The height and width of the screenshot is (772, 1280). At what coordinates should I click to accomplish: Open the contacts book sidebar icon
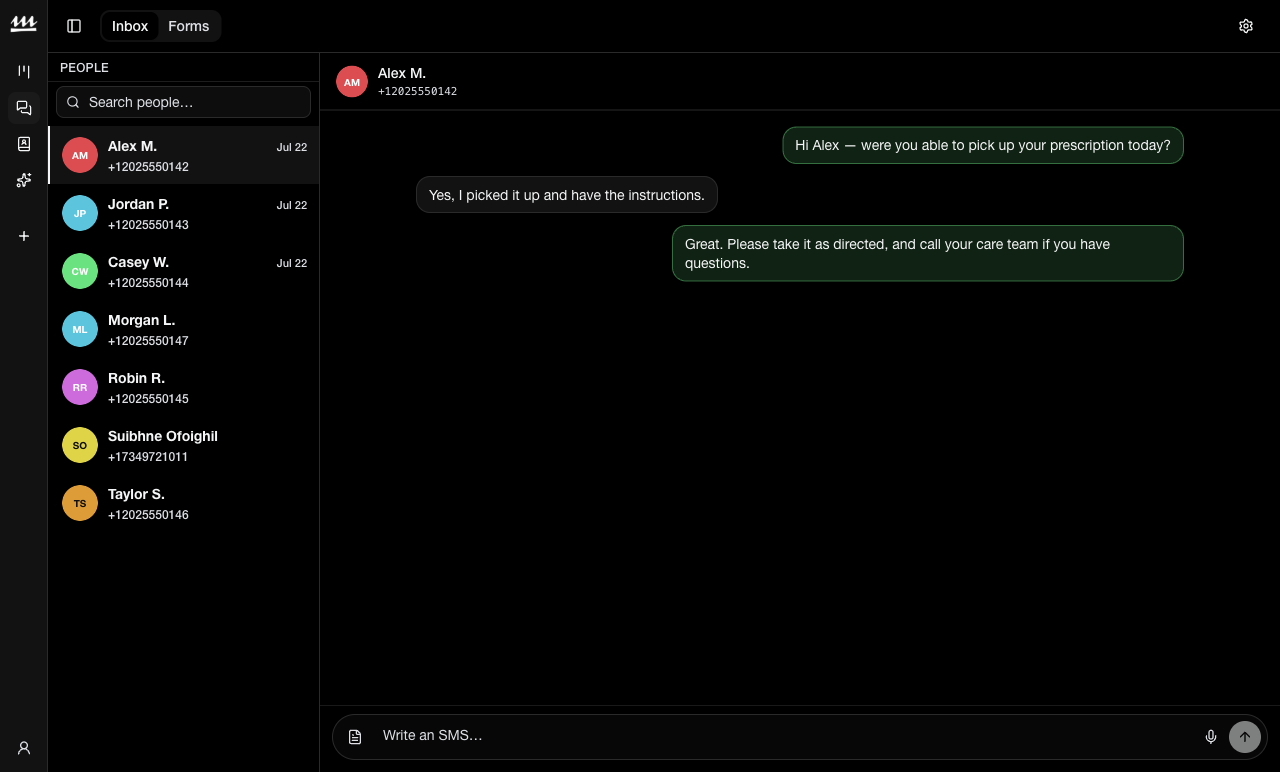point(24,144)
